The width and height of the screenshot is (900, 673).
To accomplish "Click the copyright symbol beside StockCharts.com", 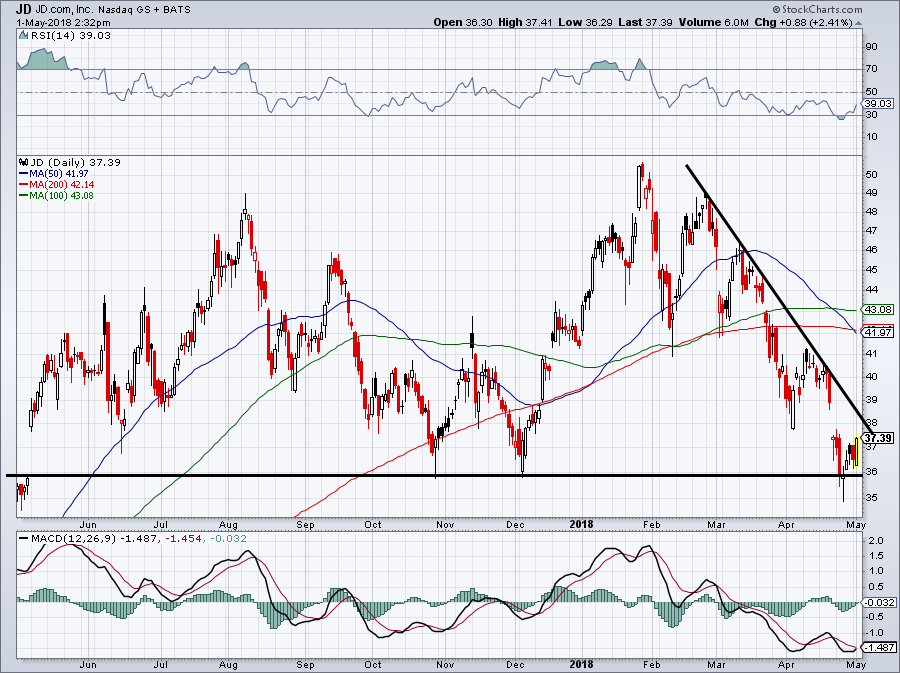I will [x=776, y=9].
